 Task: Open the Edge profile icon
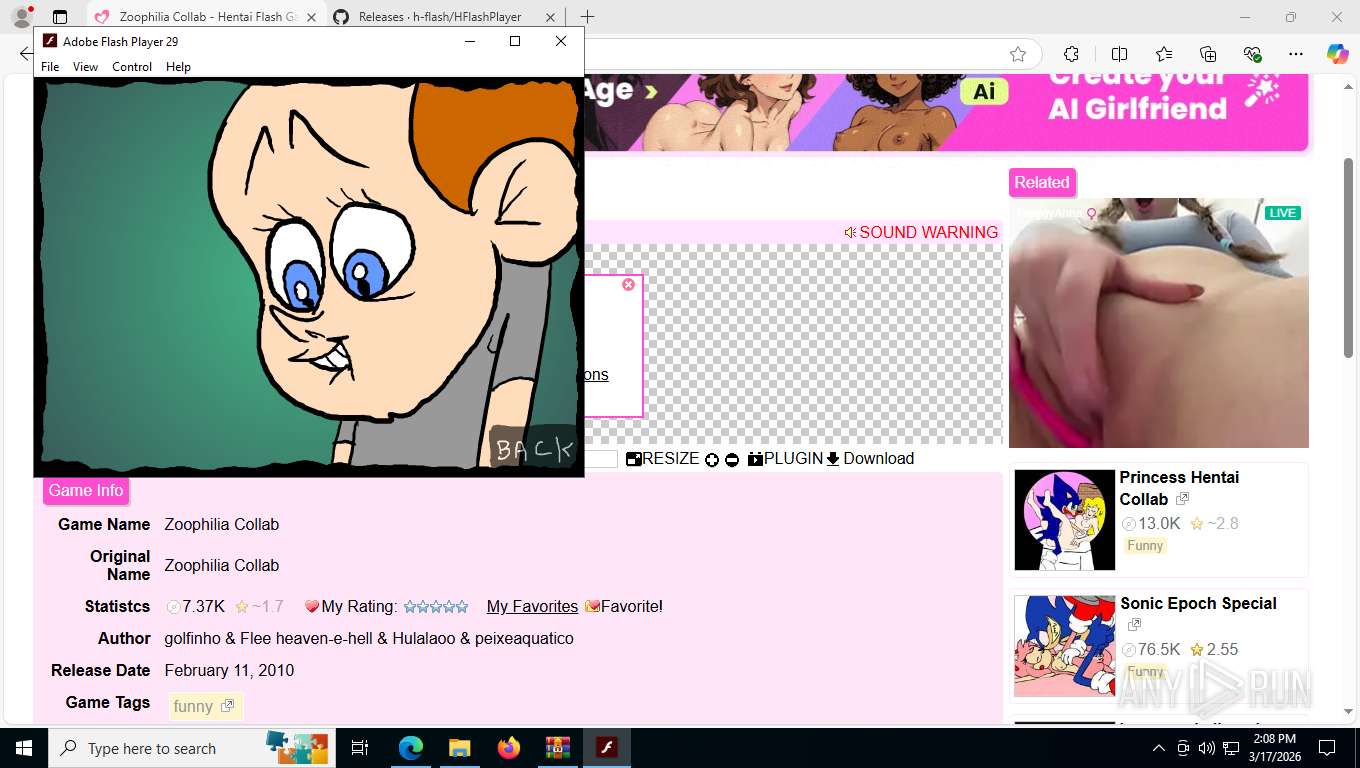[21, 17]
